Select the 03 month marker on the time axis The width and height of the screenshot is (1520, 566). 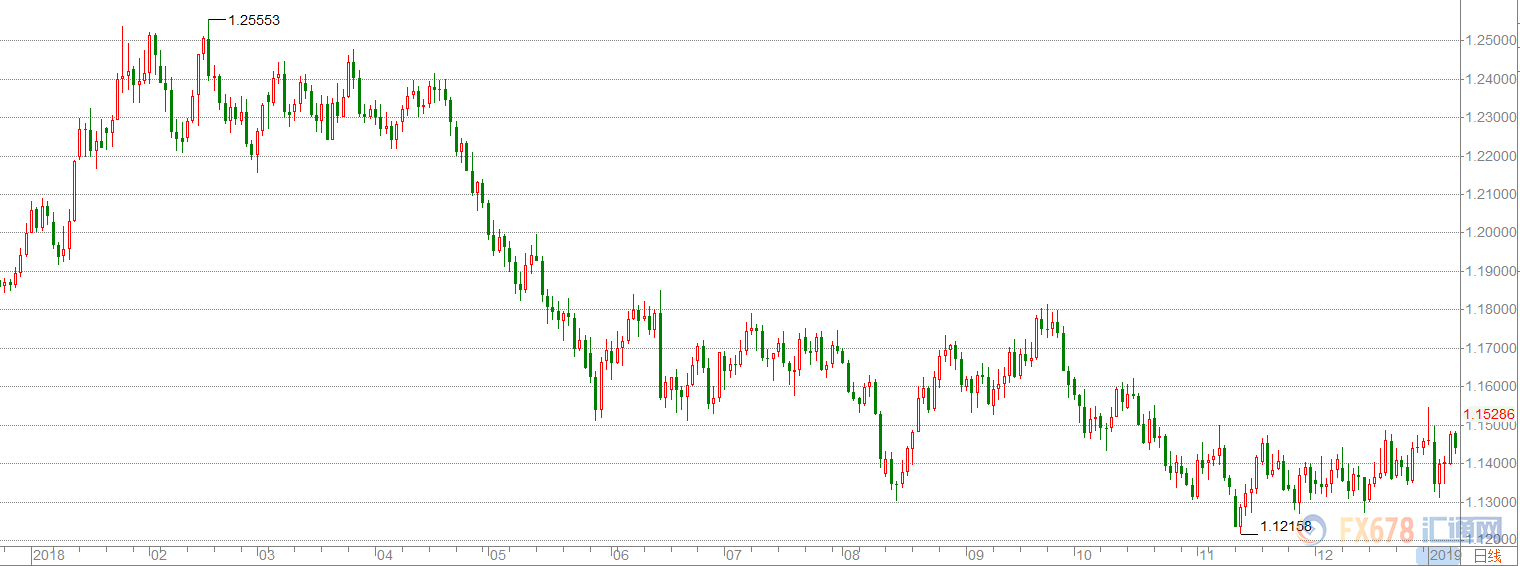(x=266, y=555)
